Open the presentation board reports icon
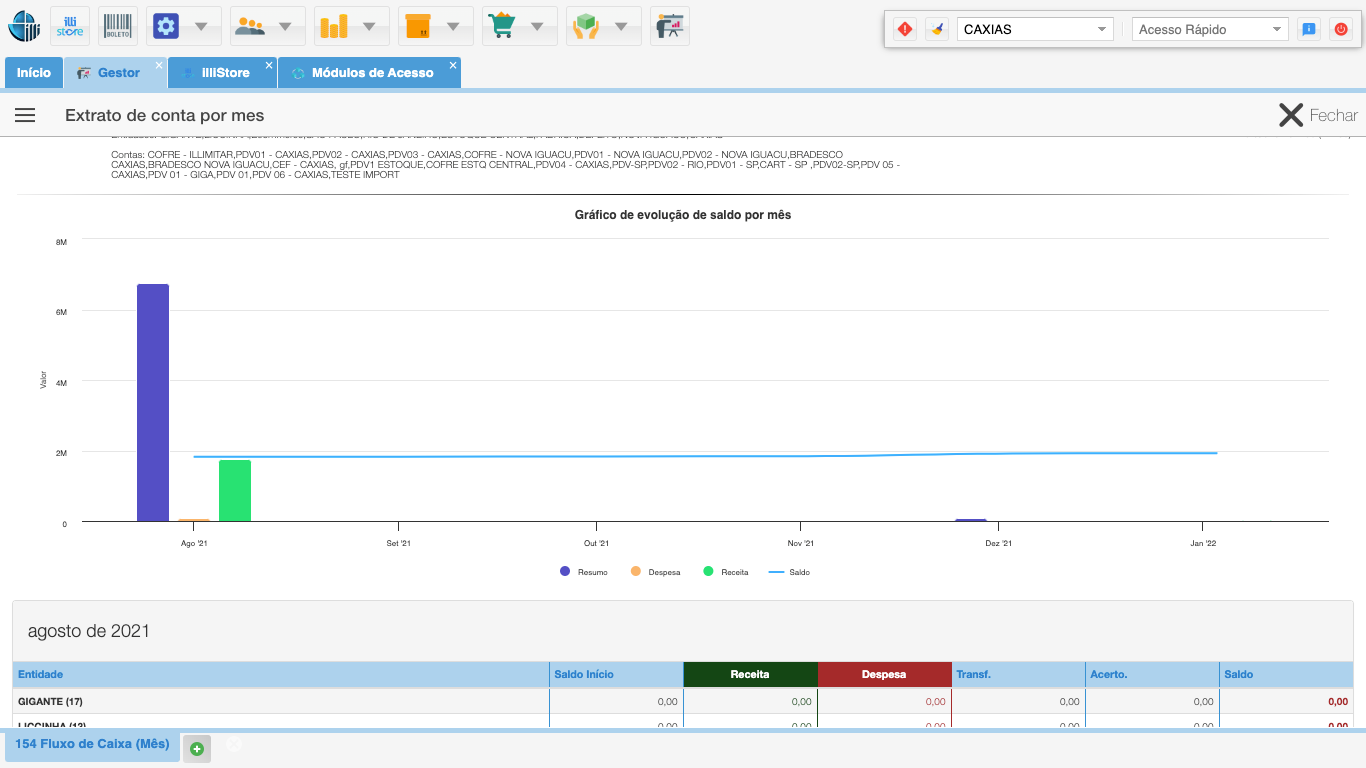1366x768 pixels. [x=669, y=26]
